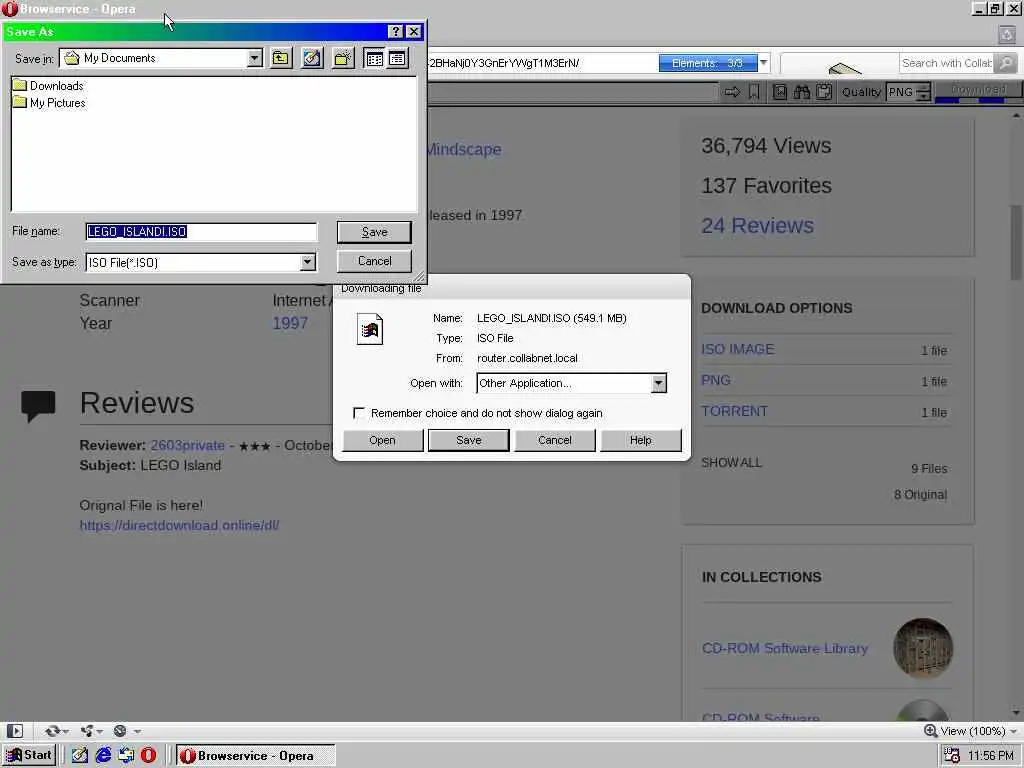Click Save in the Downloading file dialog
This screenshot has width=1024, height=768.
click(x=469, y=440)
